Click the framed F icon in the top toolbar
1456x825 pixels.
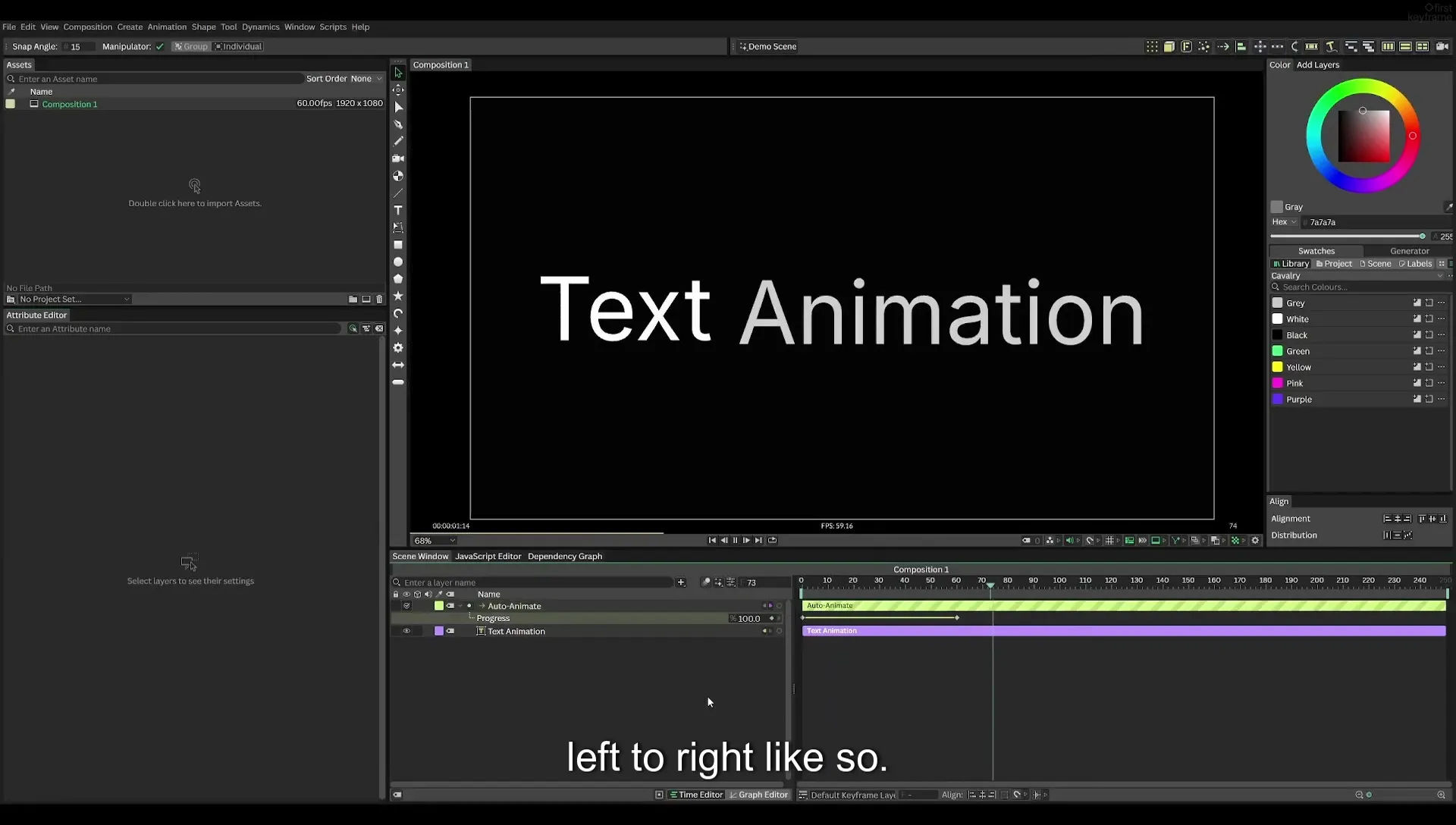coord(1187,46)
